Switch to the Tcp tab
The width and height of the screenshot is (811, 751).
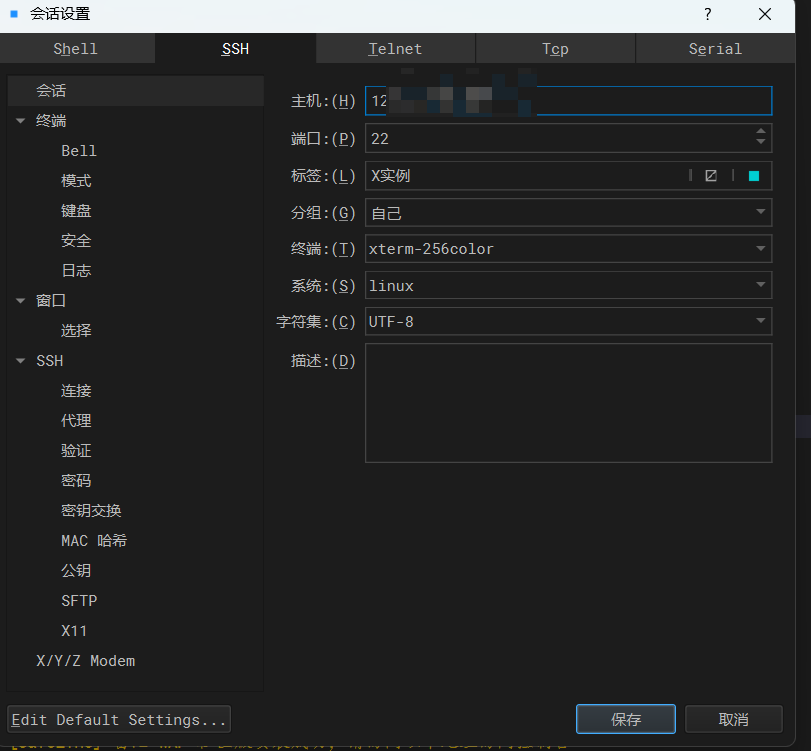(x=555, y=49)
